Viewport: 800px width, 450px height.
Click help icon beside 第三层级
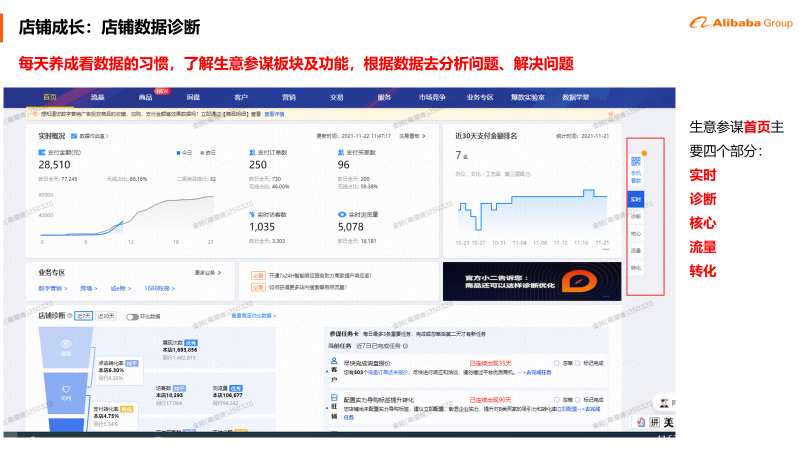click(x=529, y=174)
